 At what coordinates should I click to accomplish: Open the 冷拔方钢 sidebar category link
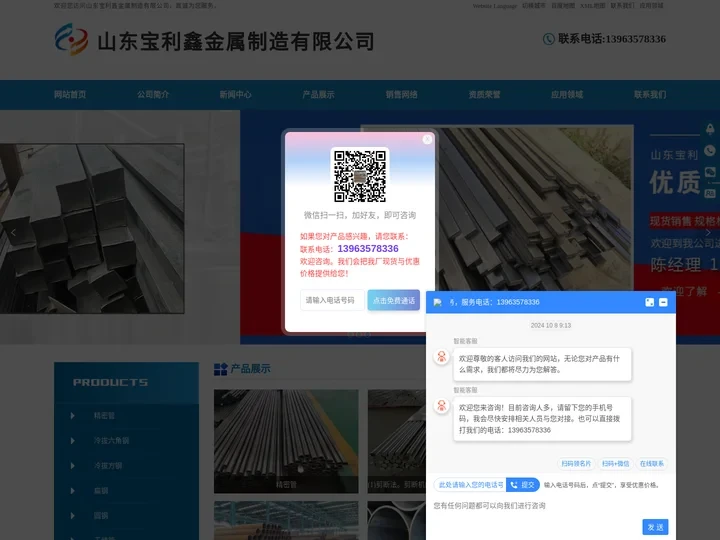coord(107,466)
